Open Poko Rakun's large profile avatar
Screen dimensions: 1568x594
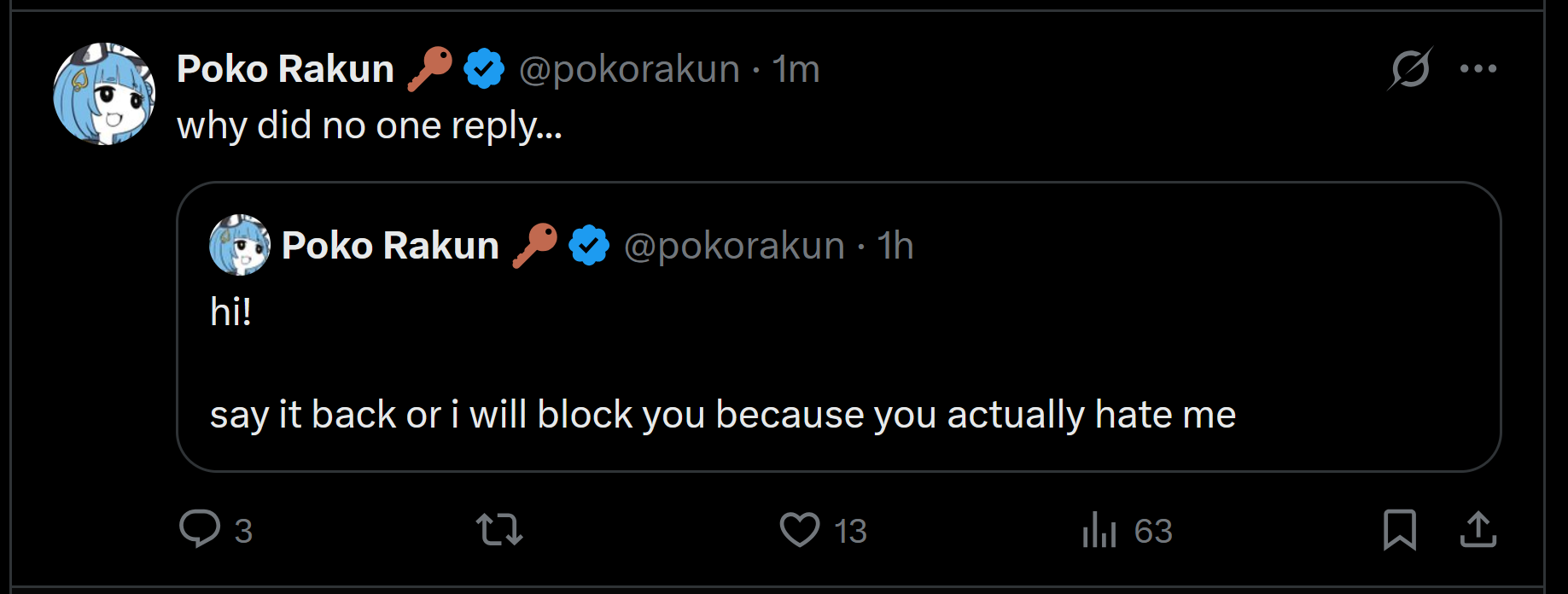tap(104, 94)
